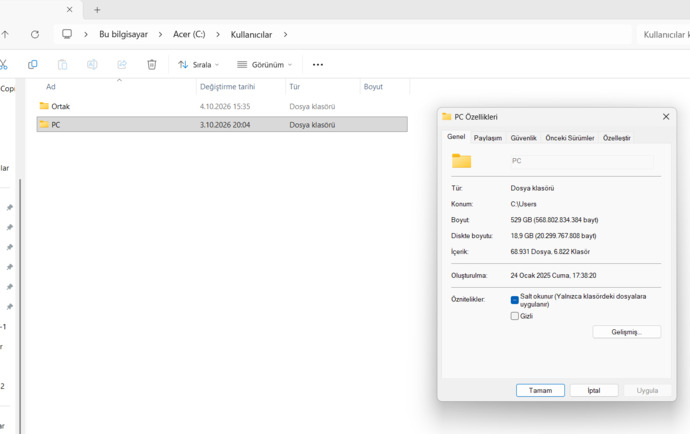Open the Özelleştir tab
The width and height of the screenshot is (690, 434).
click(617, 138)
